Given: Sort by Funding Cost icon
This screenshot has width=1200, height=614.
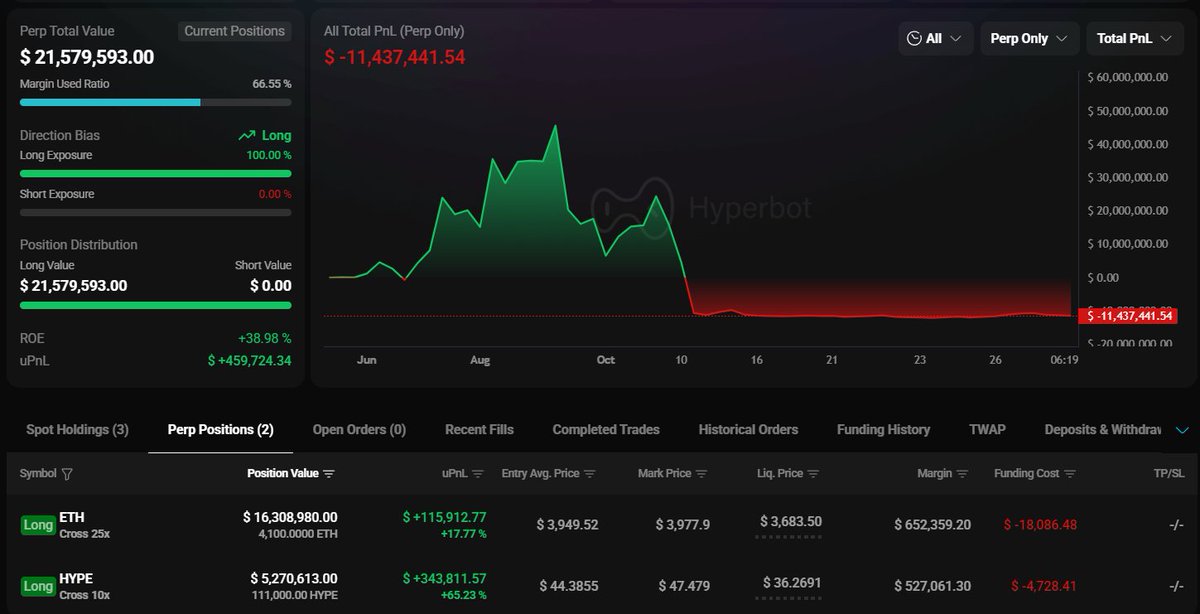Looking at the screenshot, I should [x=1070, y=474].
